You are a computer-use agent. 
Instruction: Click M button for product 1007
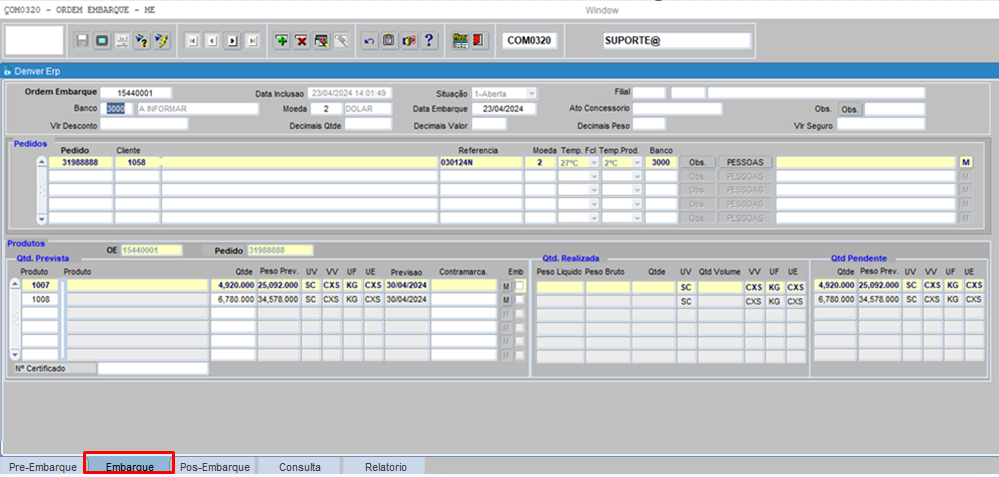pyautogui.click(x=506, y=287)
